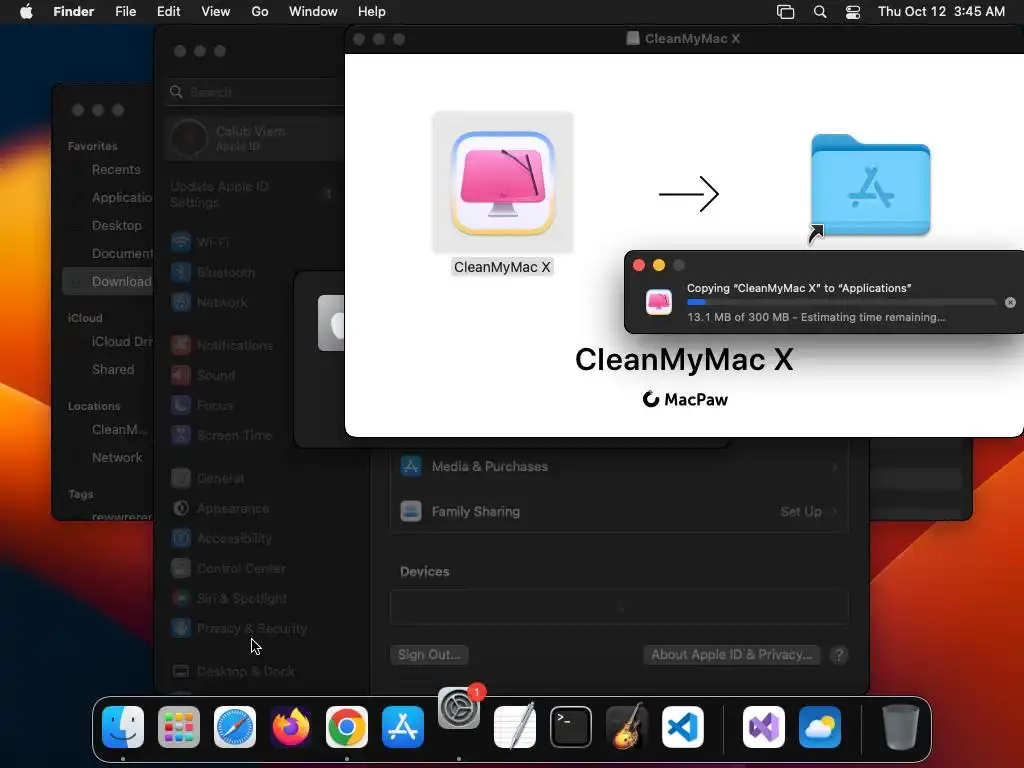Viewport: 1024px width, 768px height.
Task: Click the Applications folder shortcut icon
Action: pos(870,186)
